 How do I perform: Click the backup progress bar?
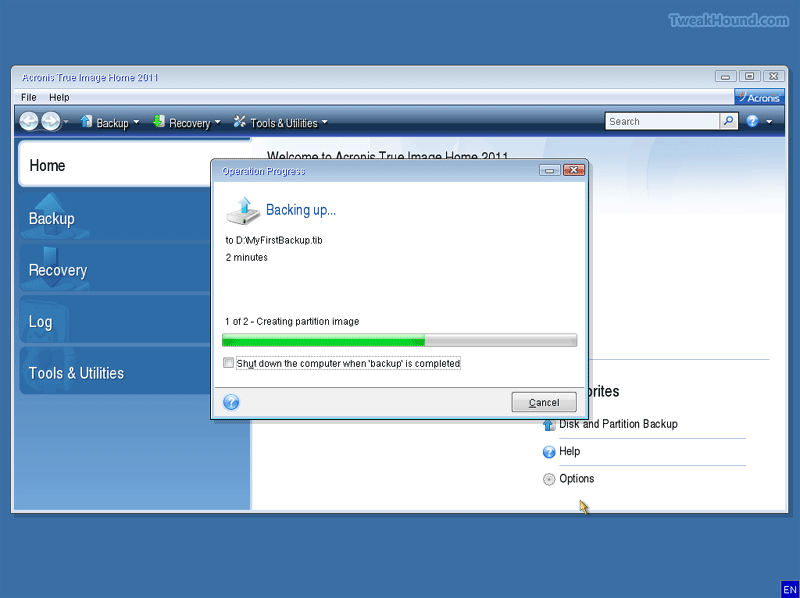point(399,340)
